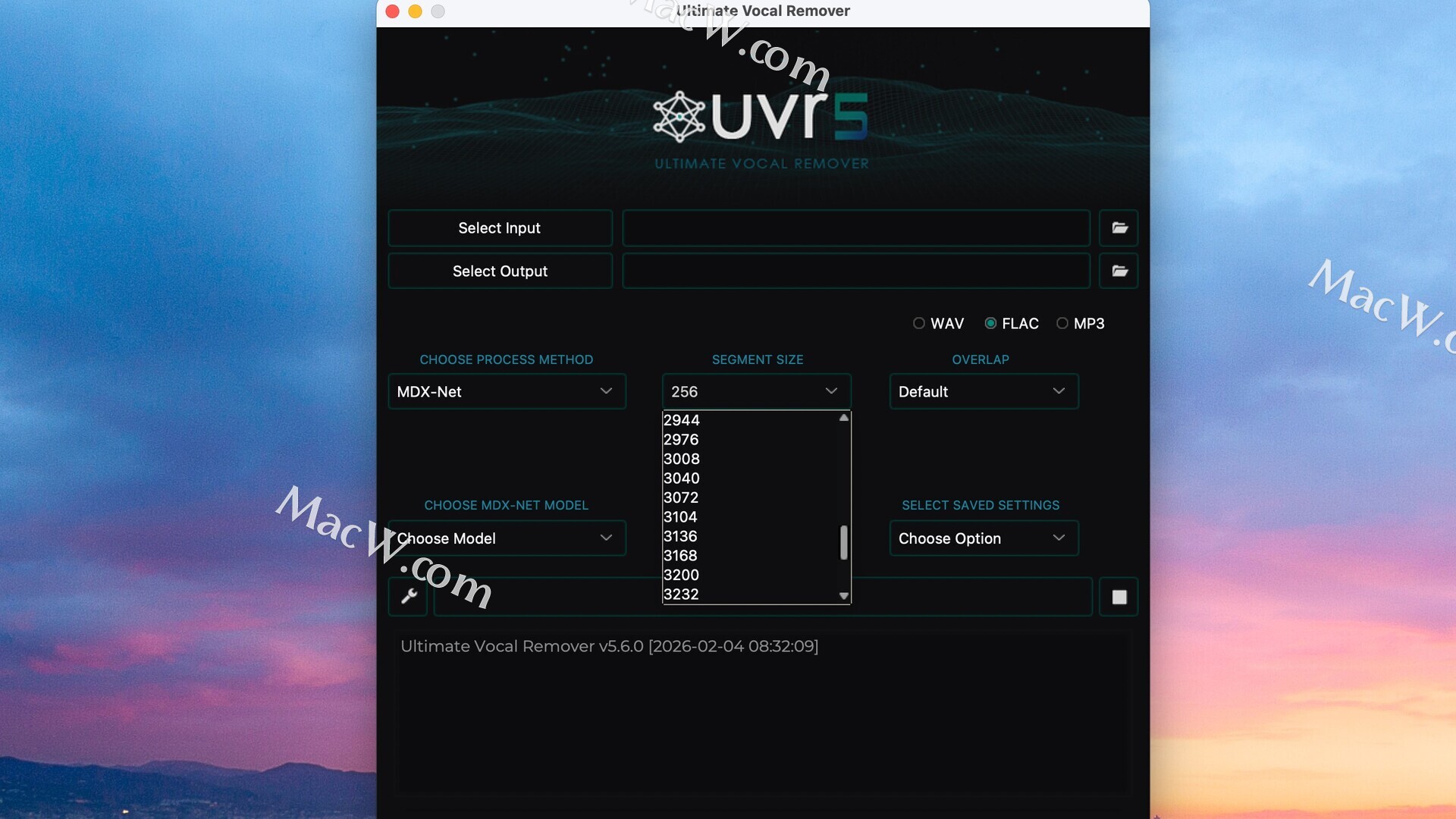Click the UVR5 logo
The image size is (1456, 819).
coord(761,118)
